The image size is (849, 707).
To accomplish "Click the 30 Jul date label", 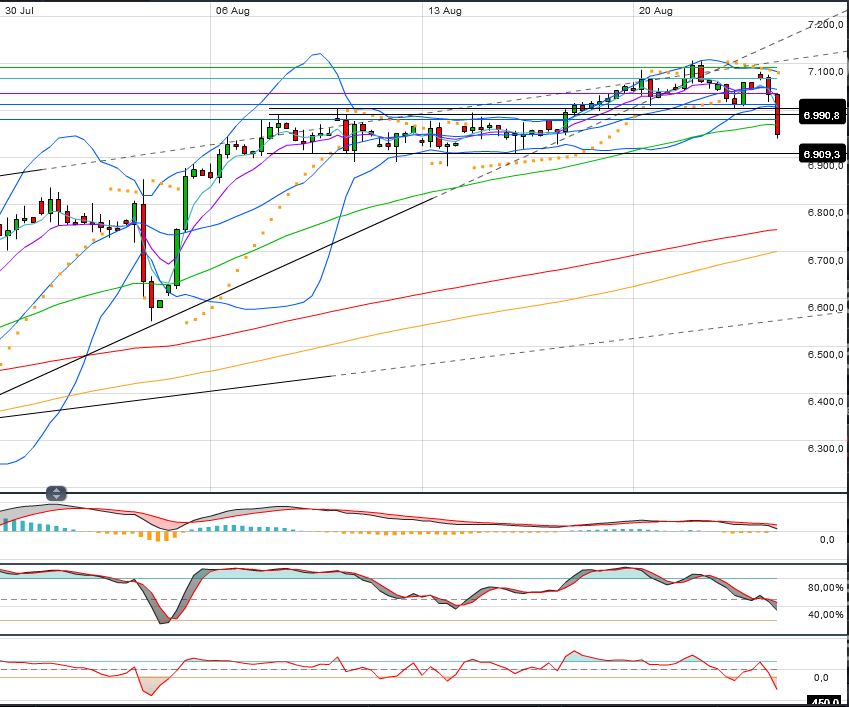I will [19, 10].
